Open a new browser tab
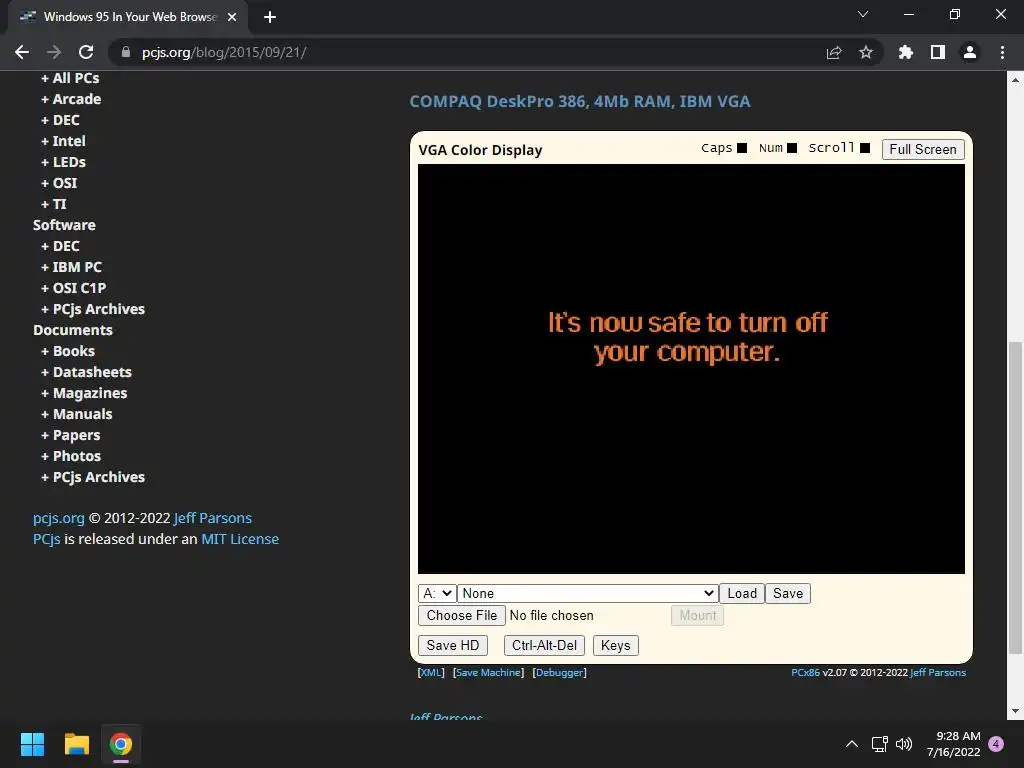Image resolution: width=1024 pixels, height=768 pixels. tap(270, 17)
